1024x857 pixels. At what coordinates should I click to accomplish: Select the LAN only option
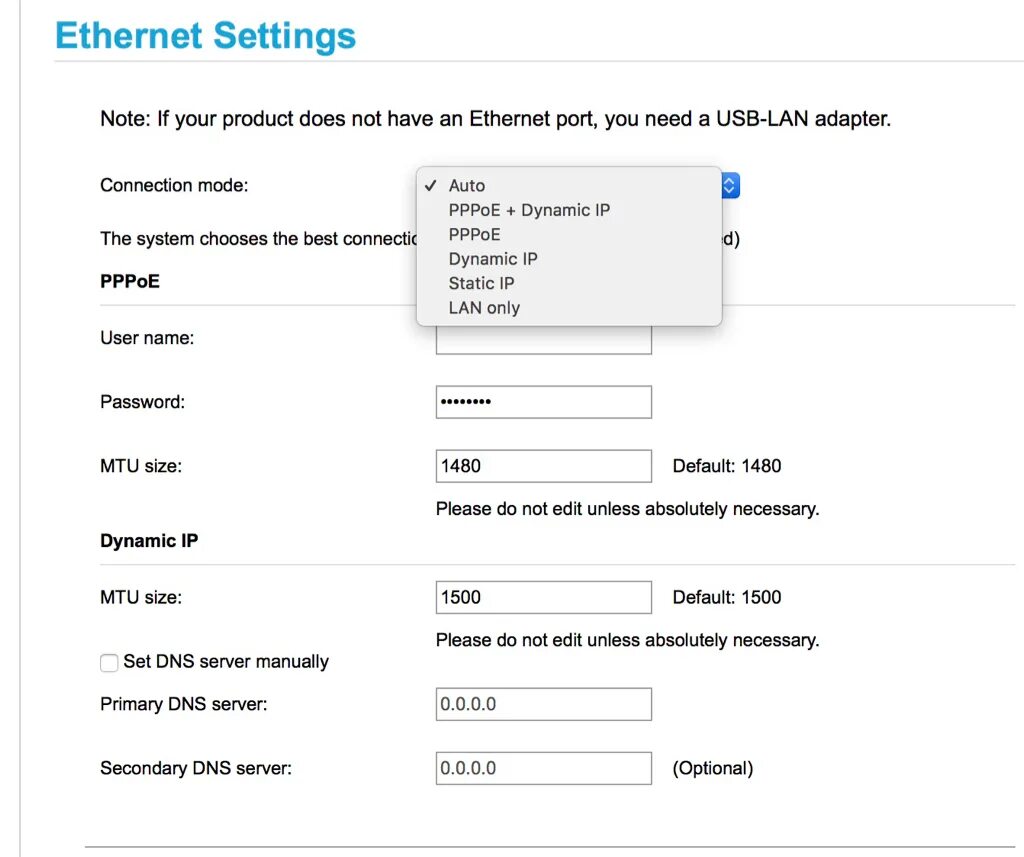484,308
